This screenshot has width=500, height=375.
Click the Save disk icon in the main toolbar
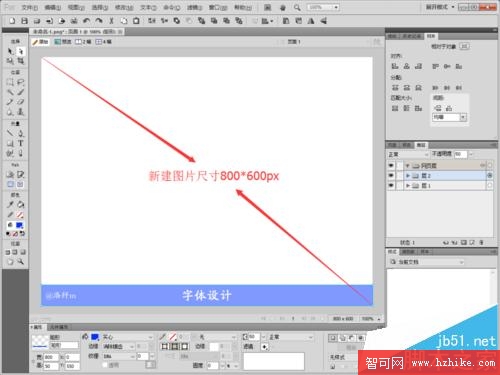coord(24,21)
